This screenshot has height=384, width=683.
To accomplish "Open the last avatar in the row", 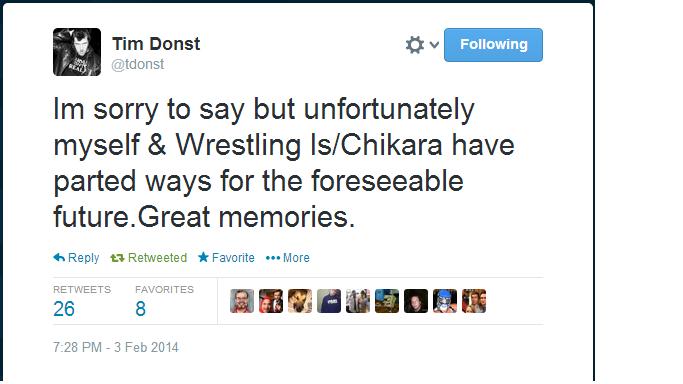I will point(474,301).
